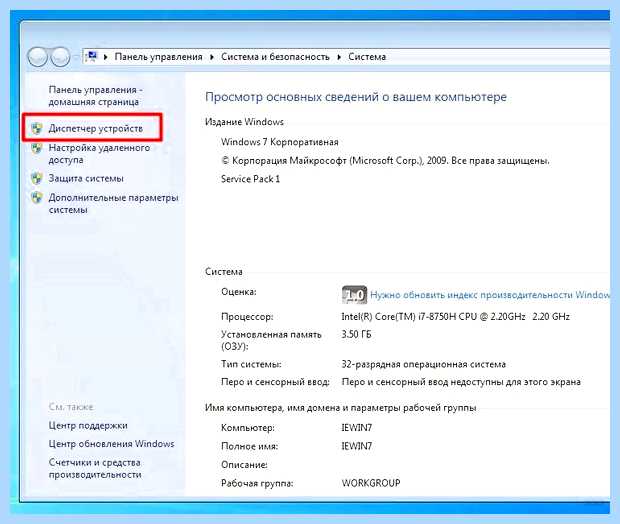620x524 pixels.
Task: Open Центр обновления Windows link
Action: click(111, 444)
